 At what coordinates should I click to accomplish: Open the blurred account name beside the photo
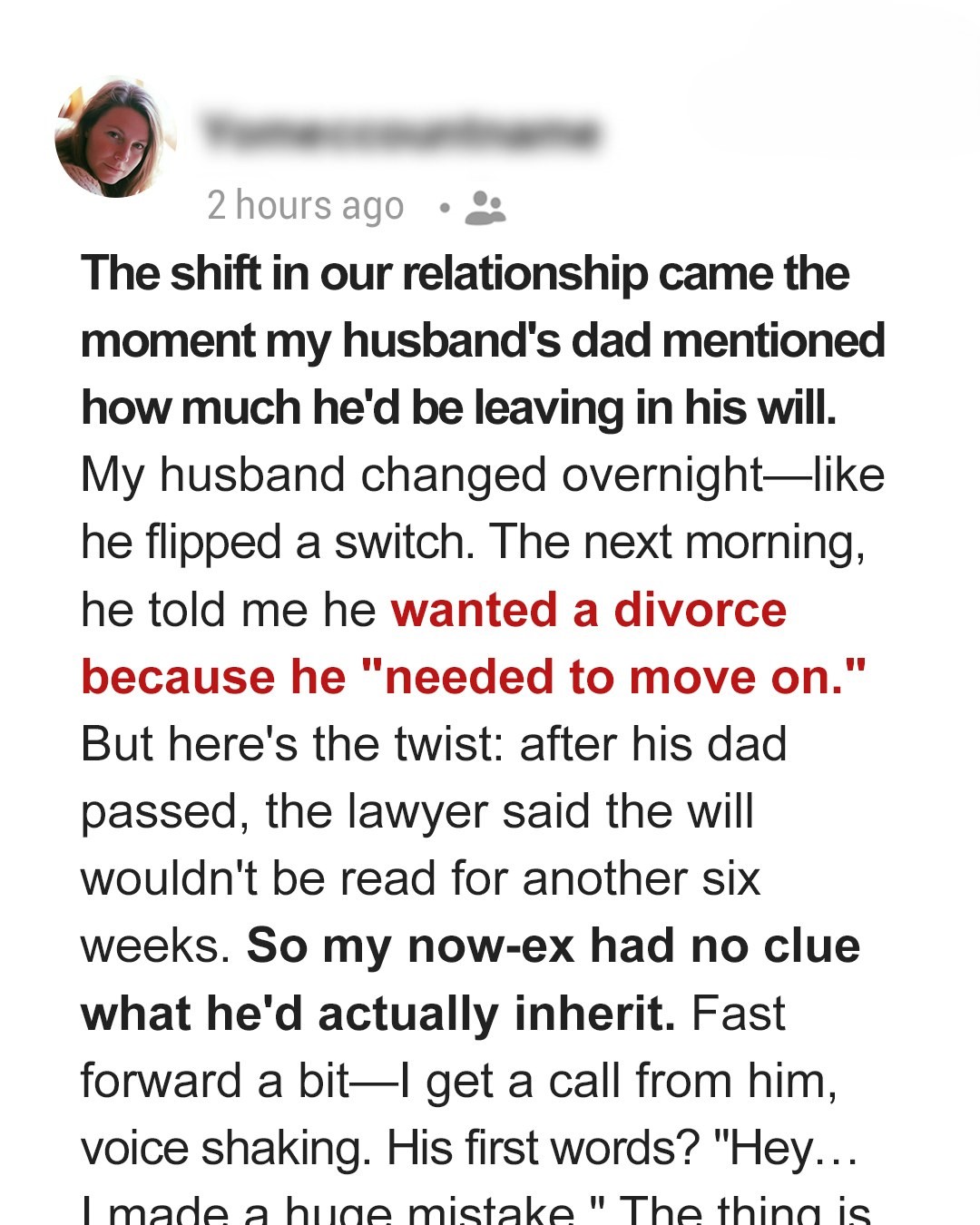401,133
